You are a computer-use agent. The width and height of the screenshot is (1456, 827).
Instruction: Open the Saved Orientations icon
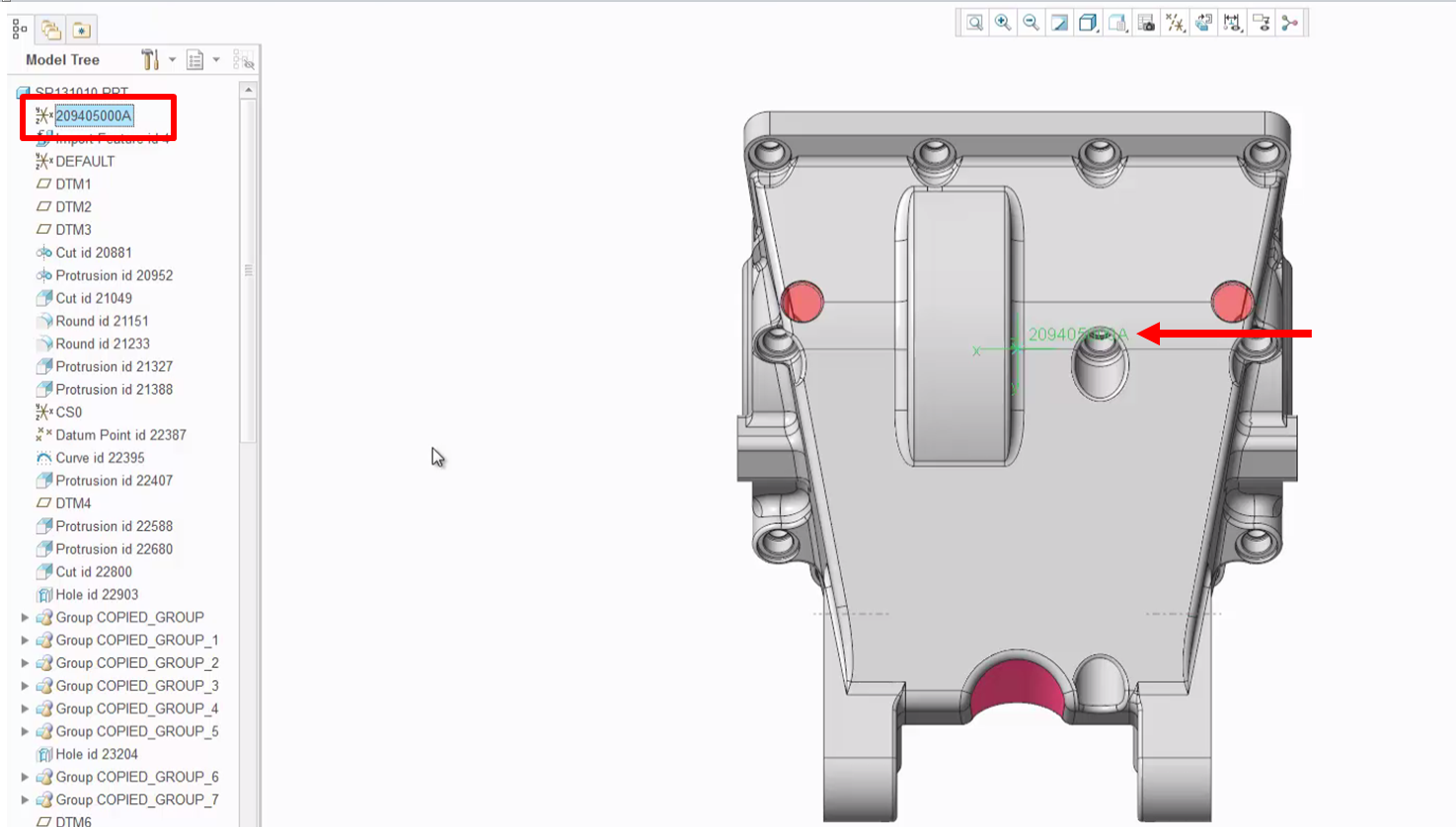click(1117, 23)
